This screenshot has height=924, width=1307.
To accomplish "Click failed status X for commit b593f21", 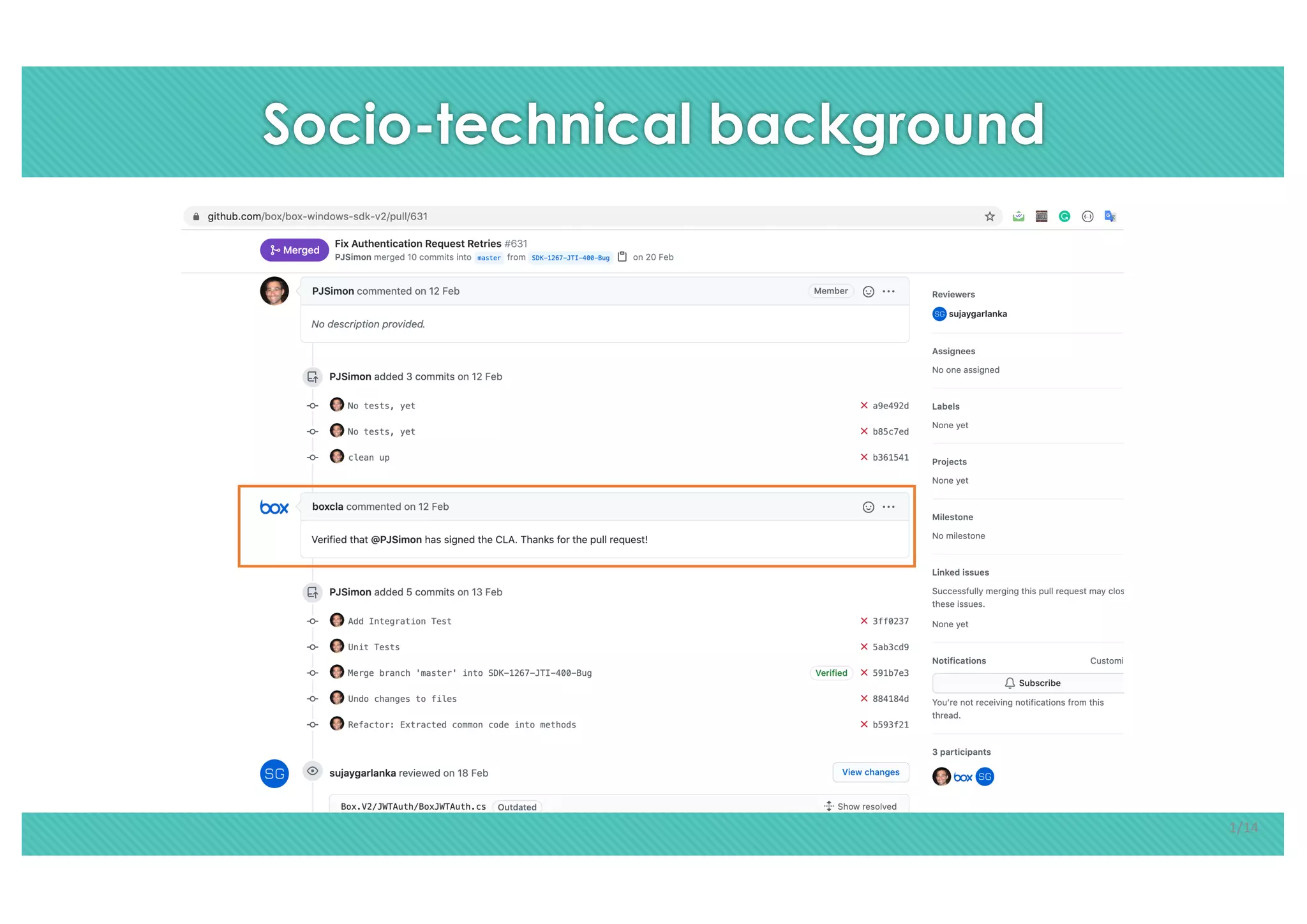I will [x=864, y=724].
